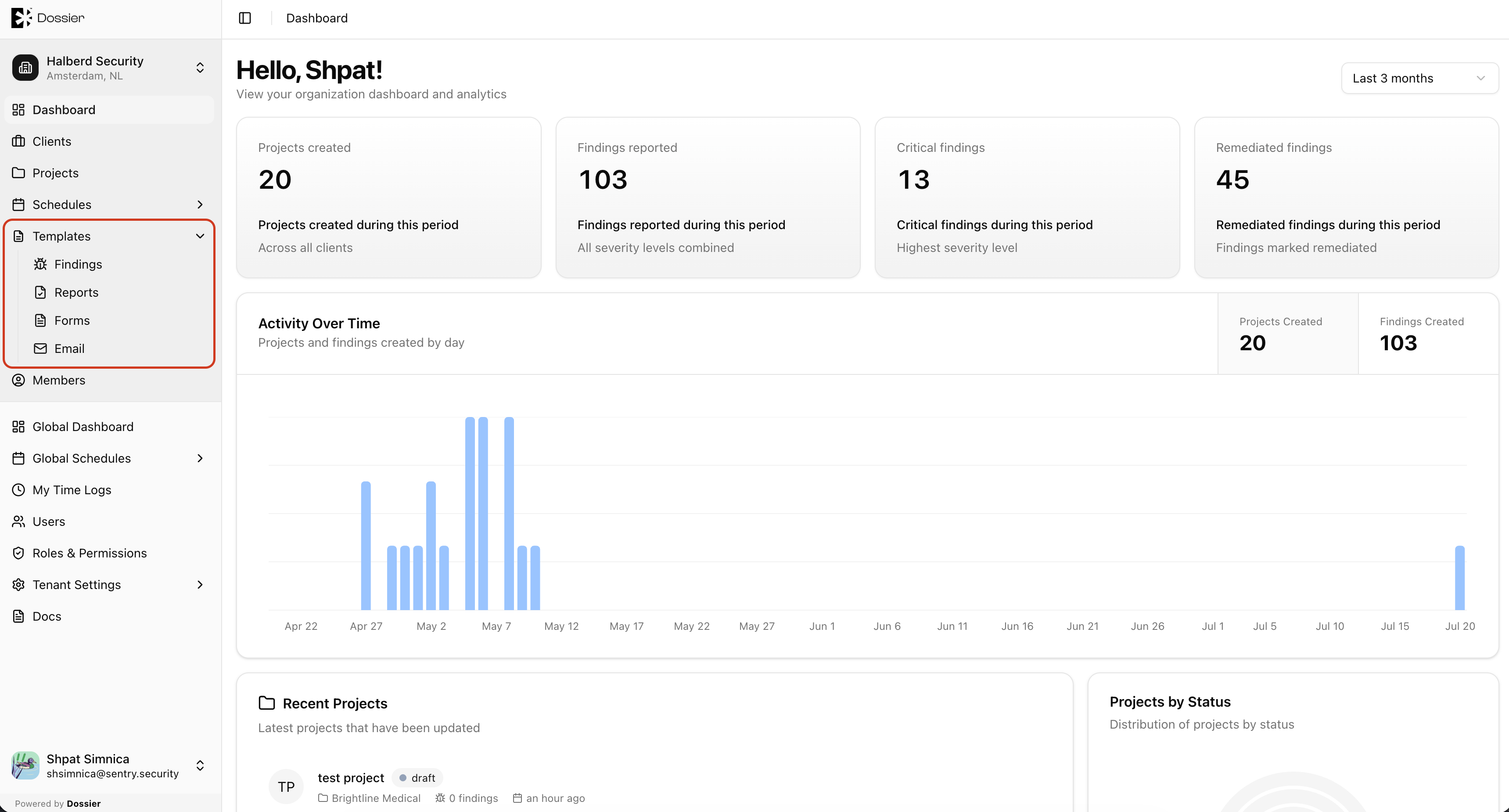Screen dimensions: 1509x812
Task: Click Shpat Simnica's avatar image
Action: click(x=25, y=766)
